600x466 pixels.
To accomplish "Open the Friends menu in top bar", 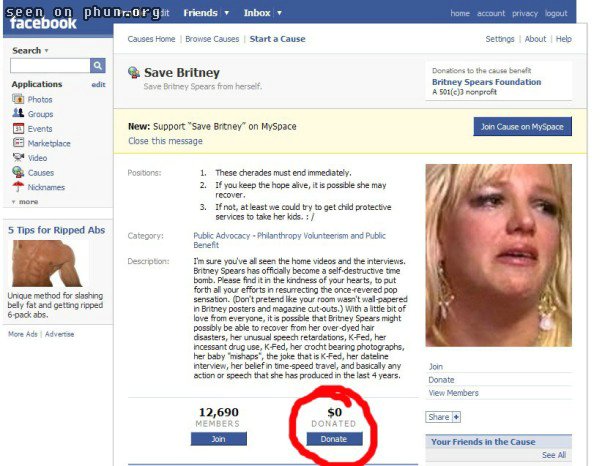I will [201, 13].
